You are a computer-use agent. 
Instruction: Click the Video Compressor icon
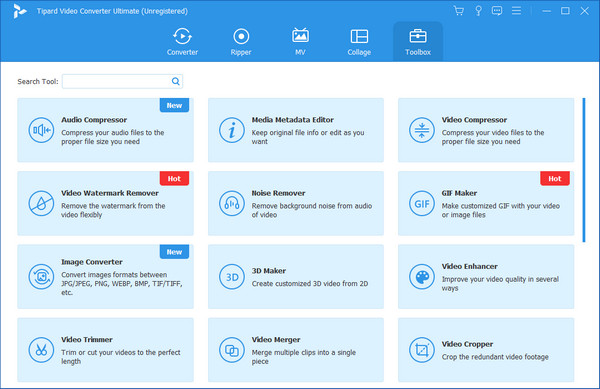pos(422,130)
